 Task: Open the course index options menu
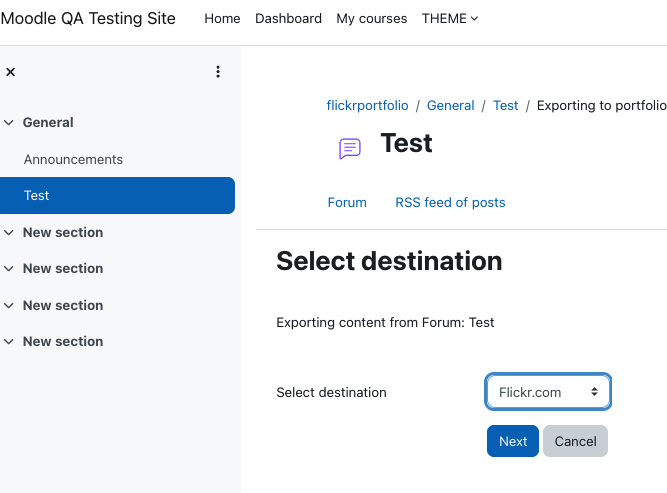click(x=218, y=71)
